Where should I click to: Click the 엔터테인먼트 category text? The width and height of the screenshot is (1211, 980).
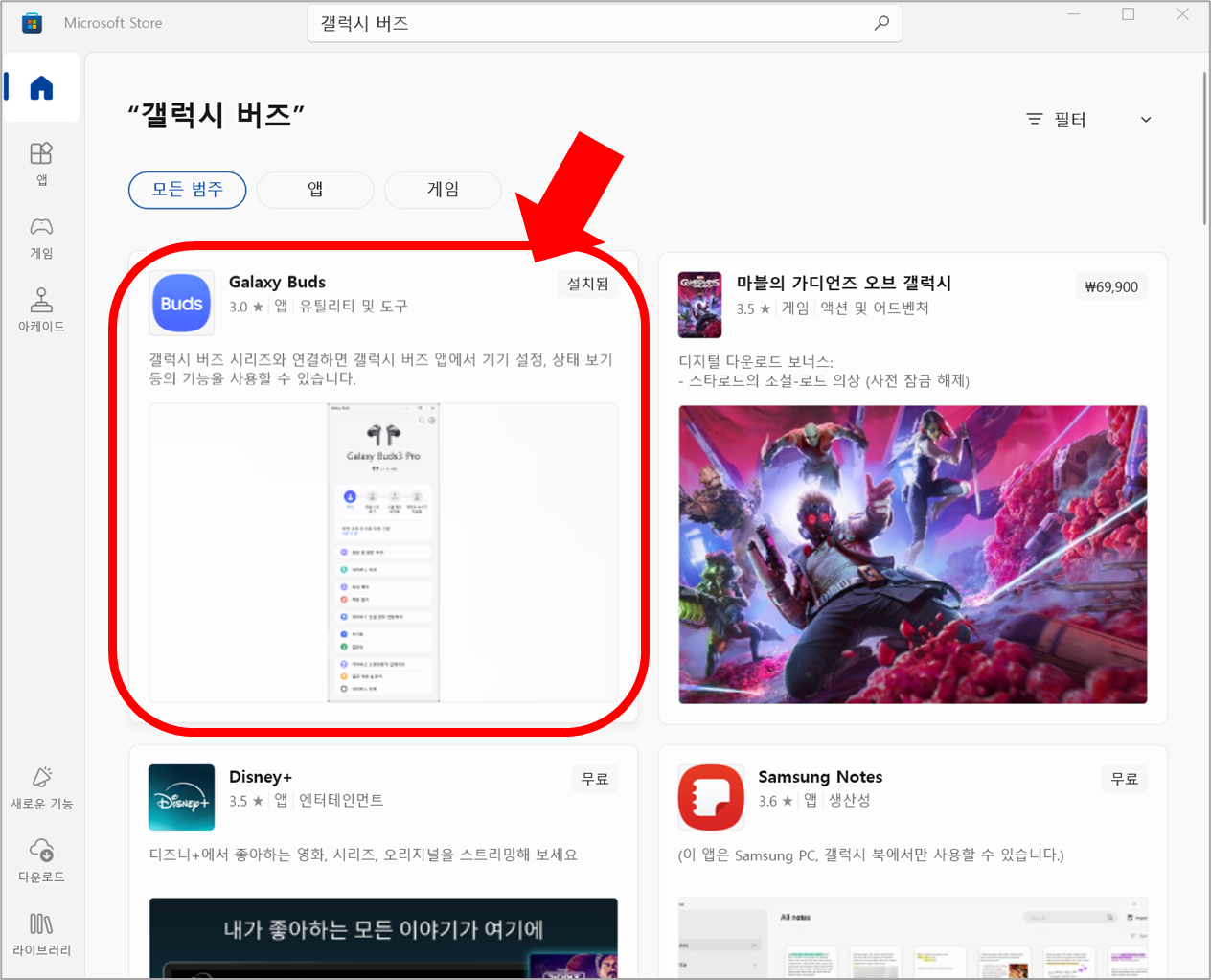tap(341, 801)
